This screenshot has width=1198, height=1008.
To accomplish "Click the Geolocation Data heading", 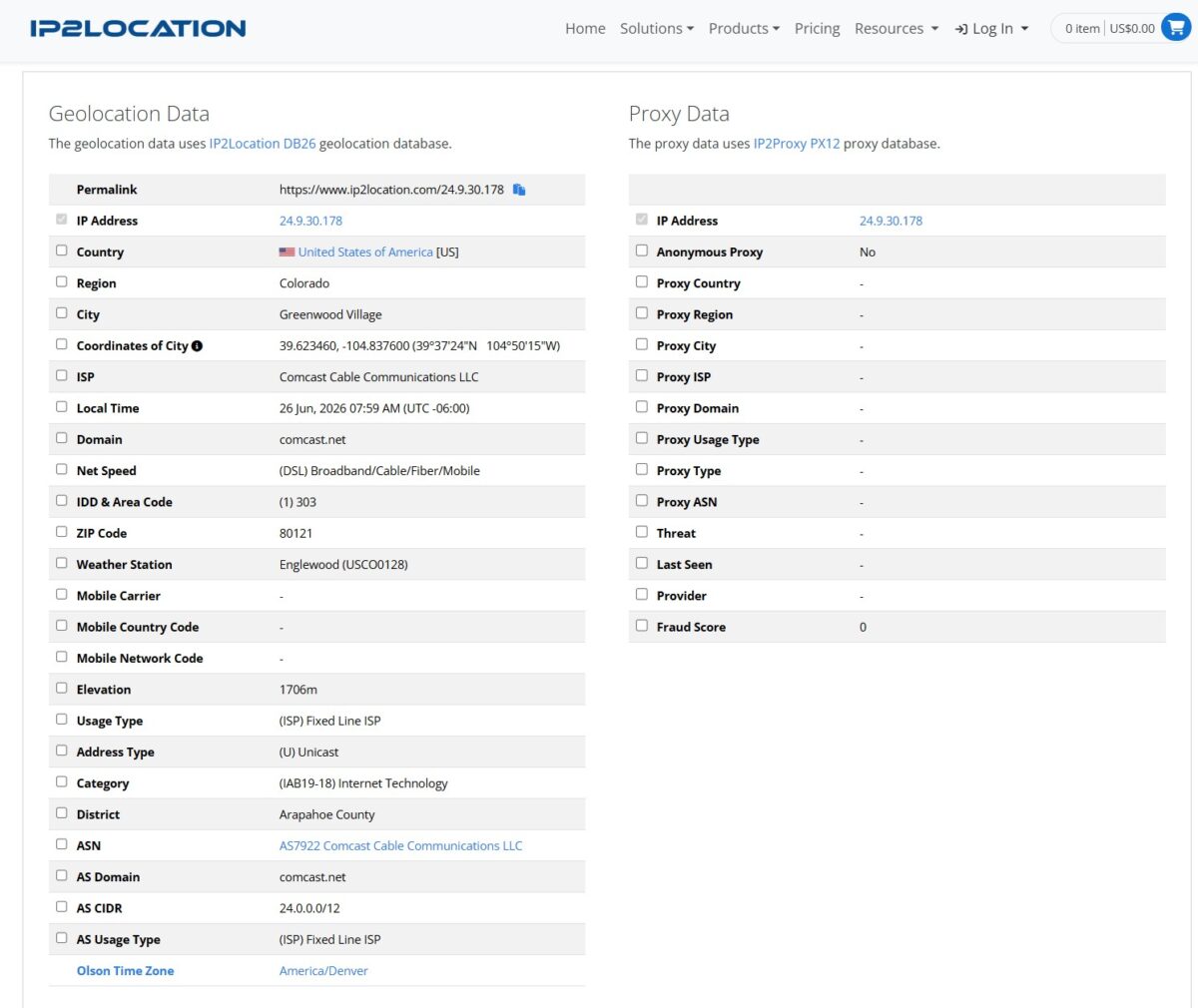I will click(129, 114).
